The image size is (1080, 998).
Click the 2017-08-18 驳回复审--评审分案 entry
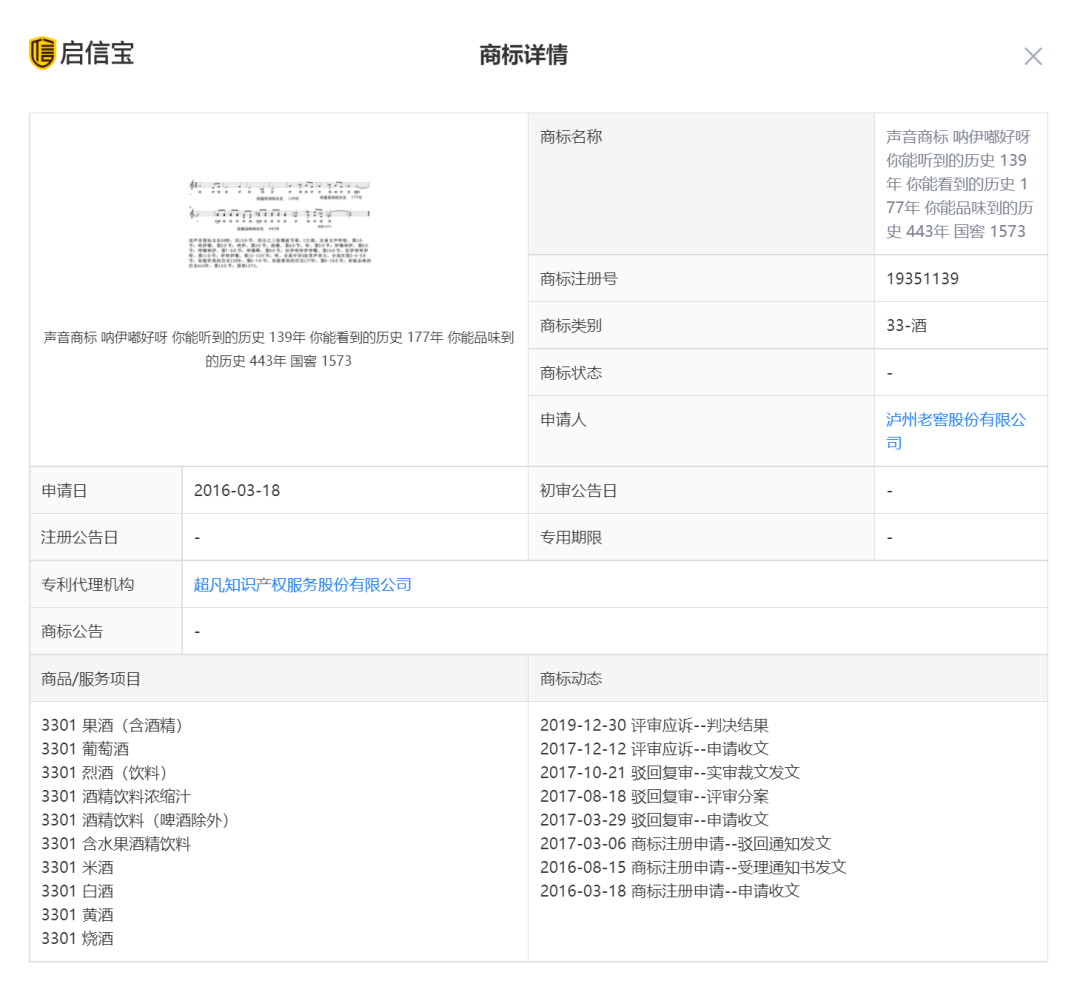click(x=654, y=796)
